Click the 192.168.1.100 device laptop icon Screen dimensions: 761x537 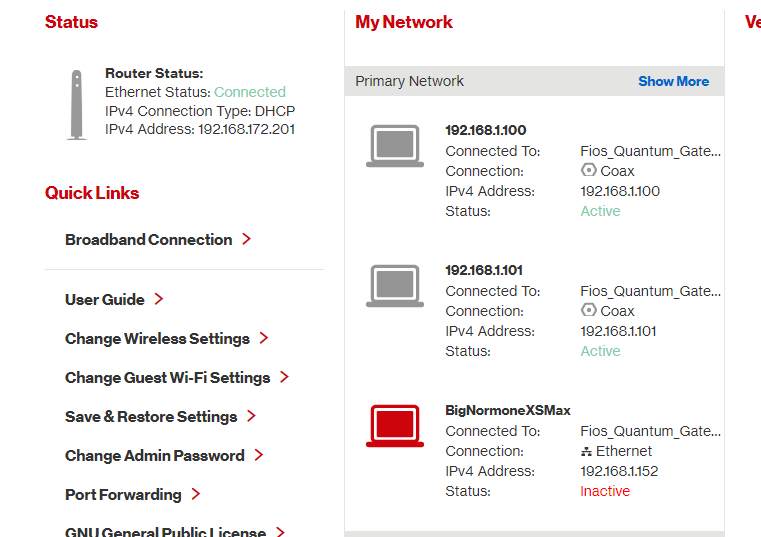395,146
